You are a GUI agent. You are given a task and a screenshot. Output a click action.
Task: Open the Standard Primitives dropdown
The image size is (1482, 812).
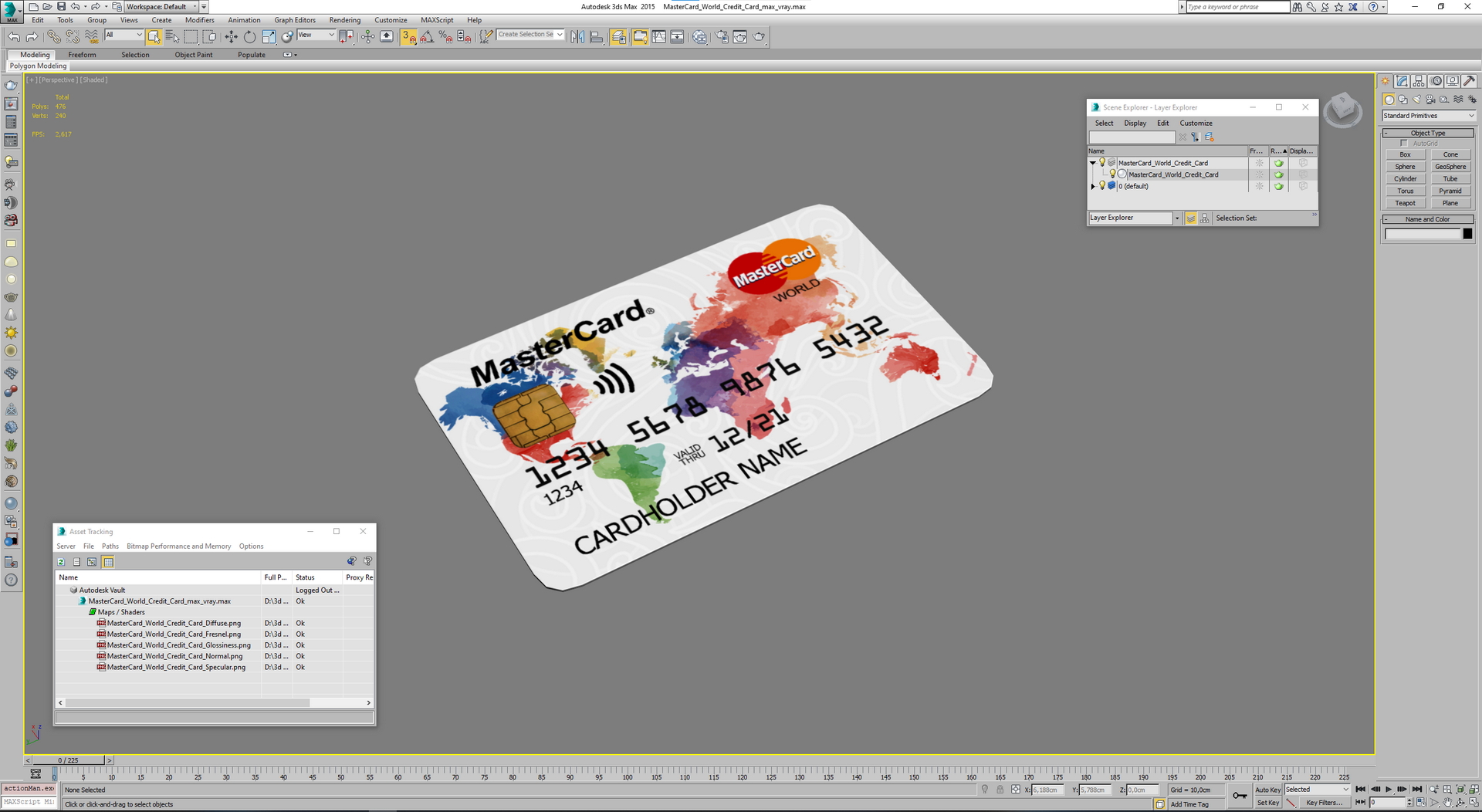point(1429,116)
